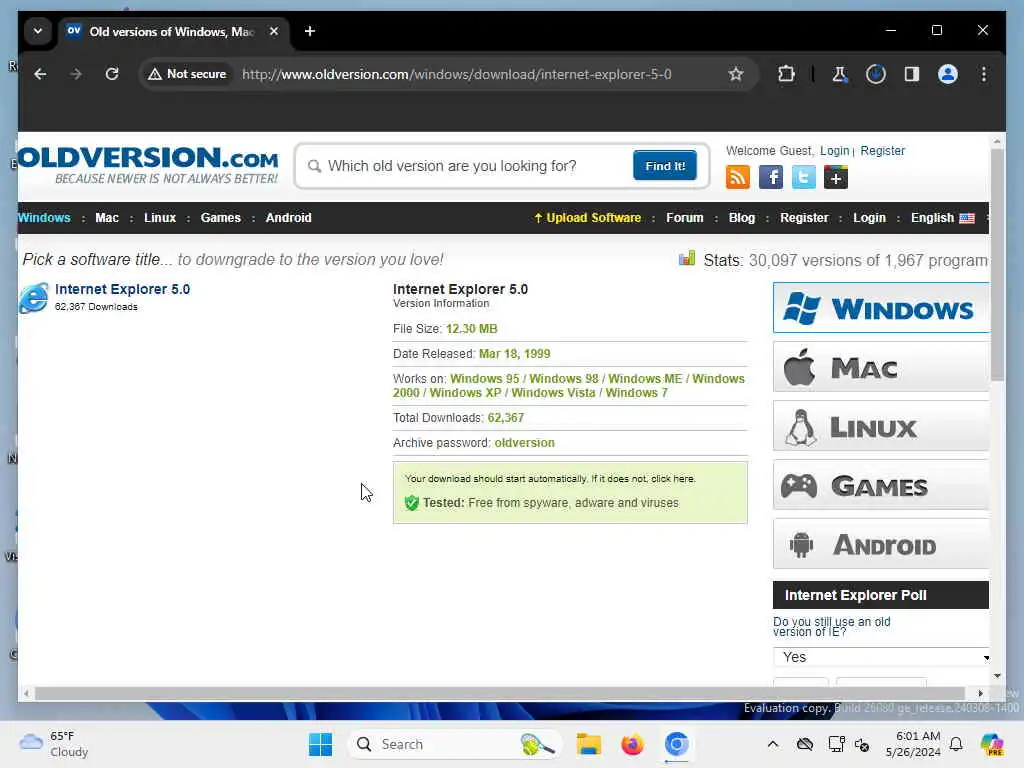Open the weather widget showing 65°F Cloudy
Screen dimensions: 1024x768
tap(54, 744)
